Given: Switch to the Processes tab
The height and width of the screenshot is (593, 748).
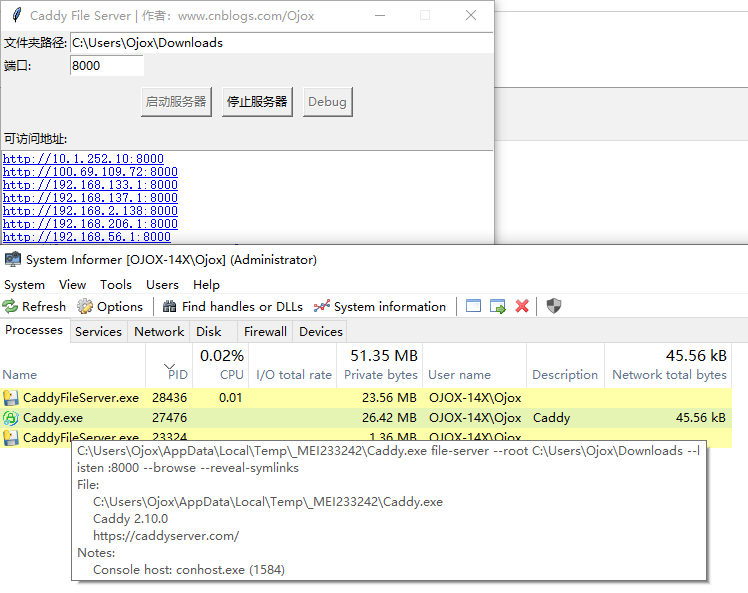Looking at the screenshot, I should pos(34,330).
